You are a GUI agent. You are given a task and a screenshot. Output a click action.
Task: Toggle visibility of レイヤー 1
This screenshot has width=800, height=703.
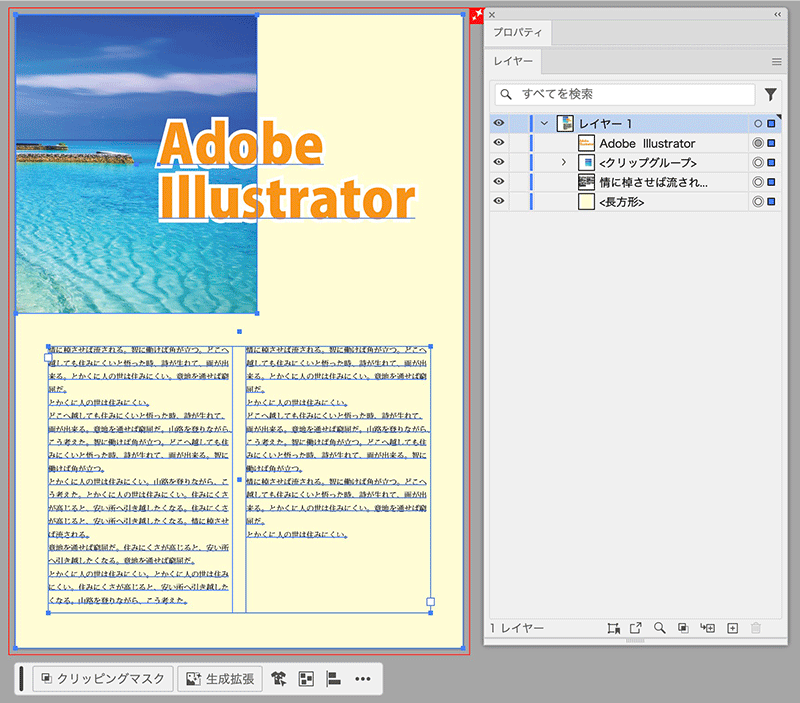[x=499, y=123]
